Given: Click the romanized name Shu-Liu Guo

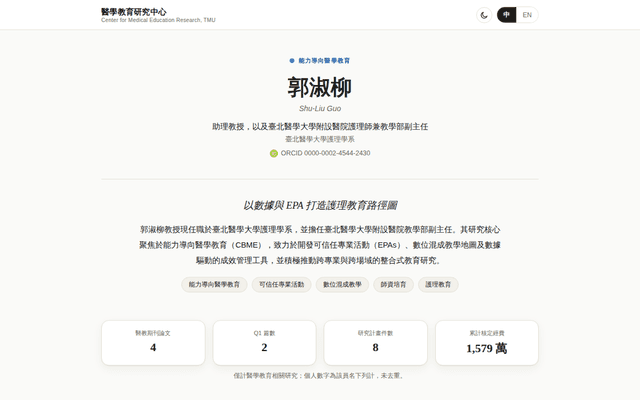Looking at the screenshot, I should (320, 109).
